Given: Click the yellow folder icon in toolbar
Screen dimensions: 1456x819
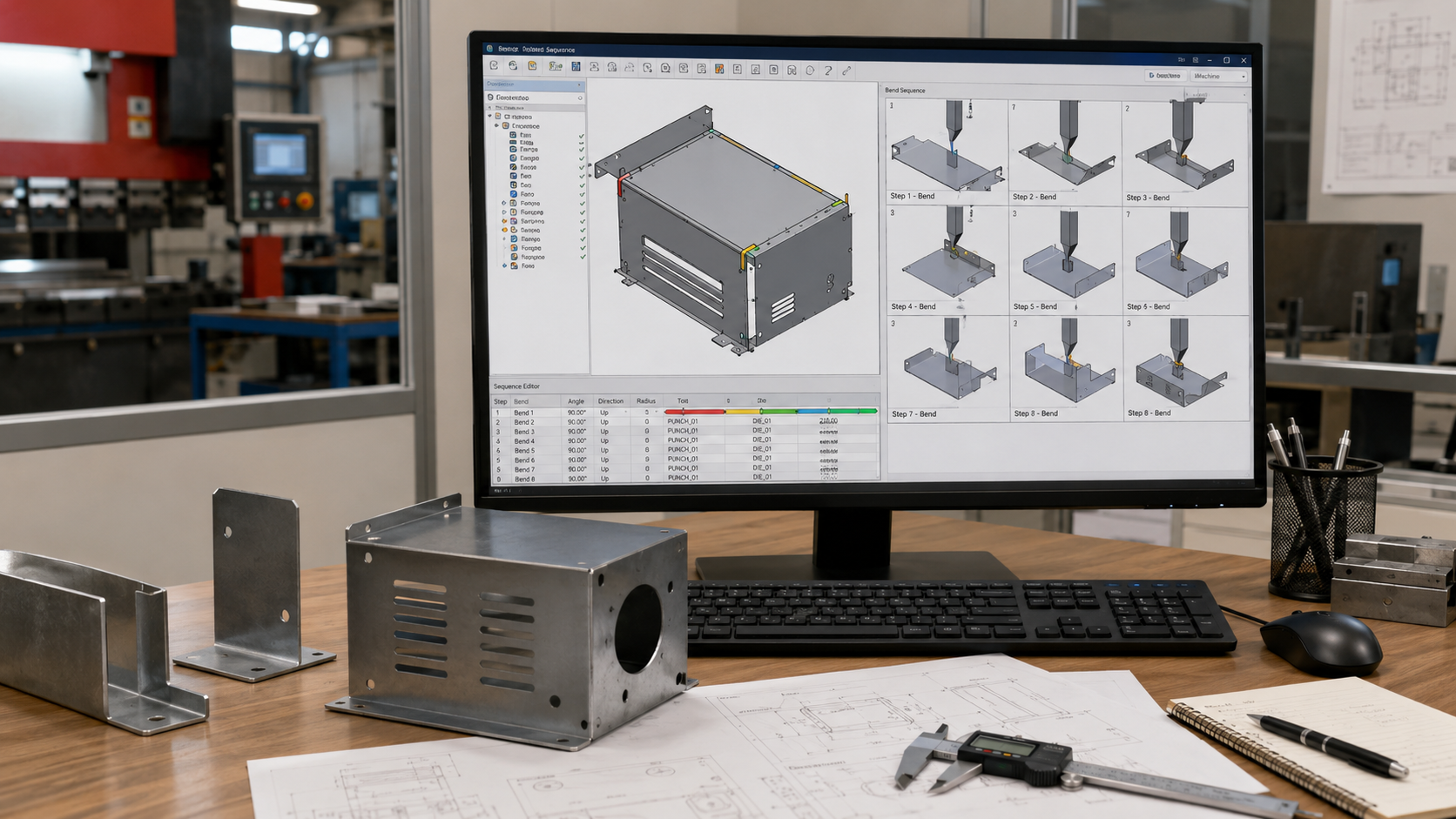Looking at the screenshot, I should coord(532,65).
